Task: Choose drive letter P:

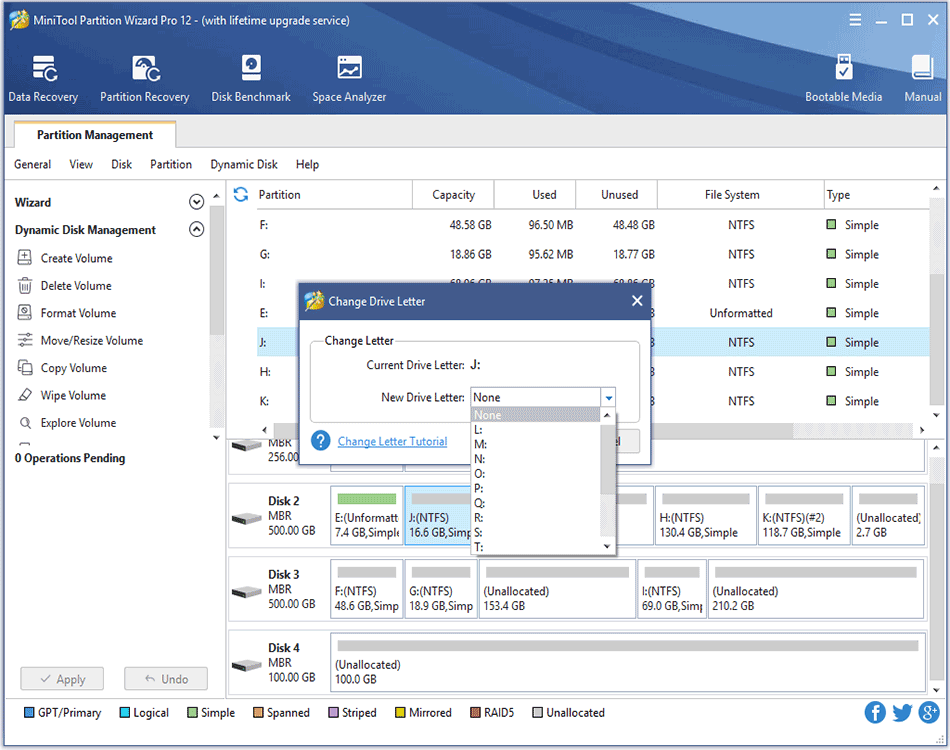Action: 536,488
